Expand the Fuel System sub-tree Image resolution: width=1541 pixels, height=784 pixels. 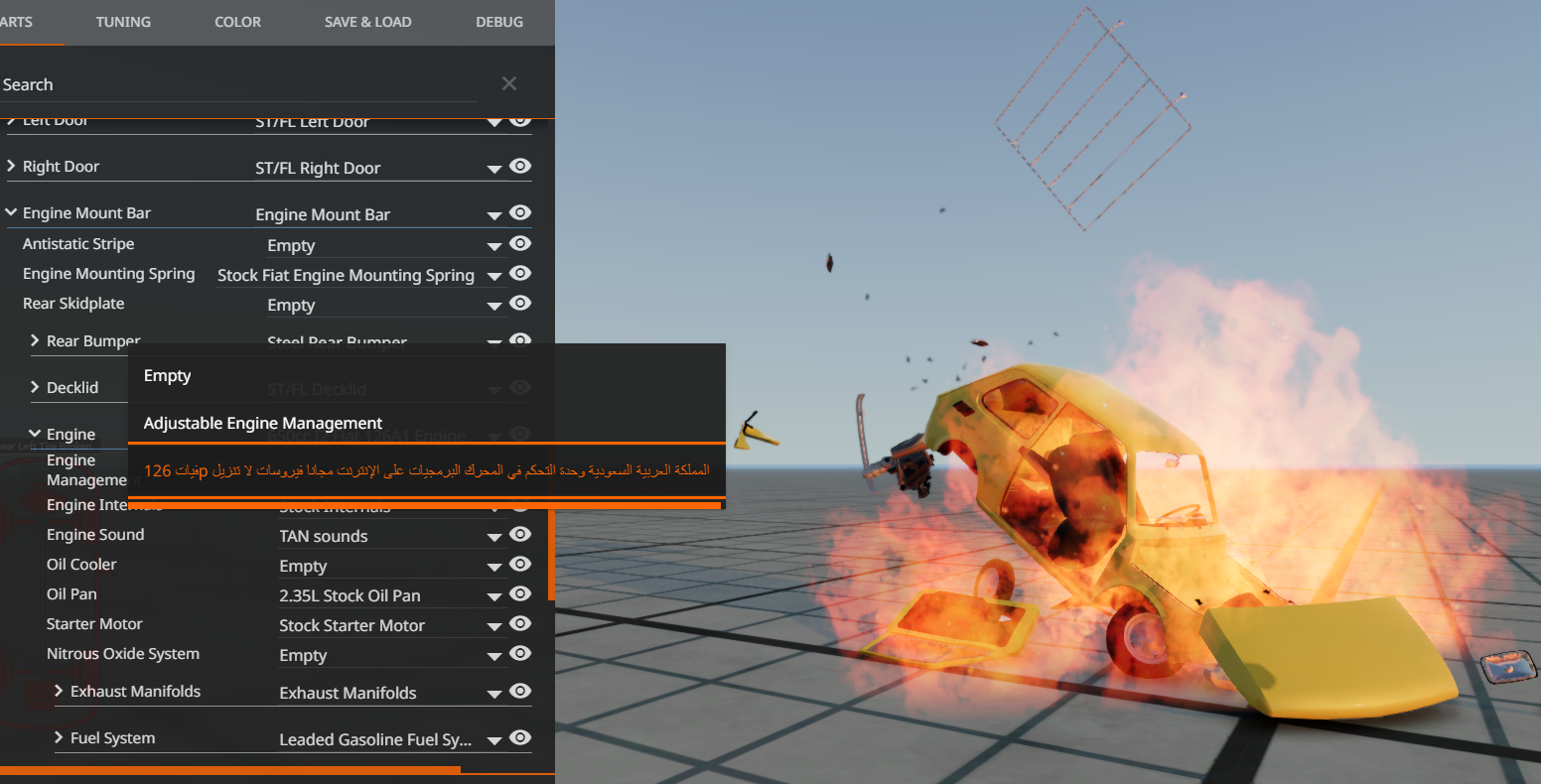coord(59,737)
